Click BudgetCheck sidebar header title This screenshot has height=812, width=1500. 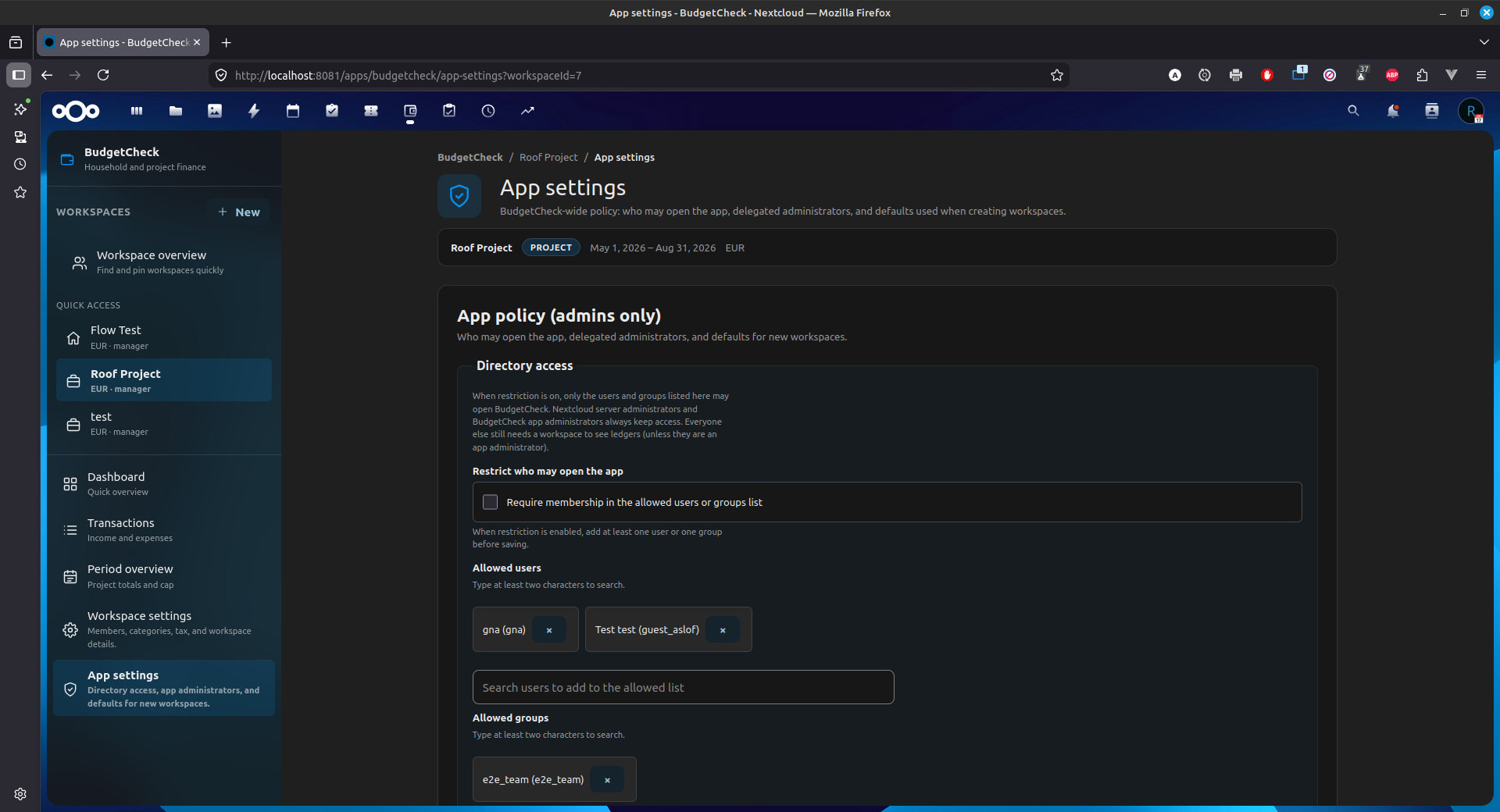[122, 152]
